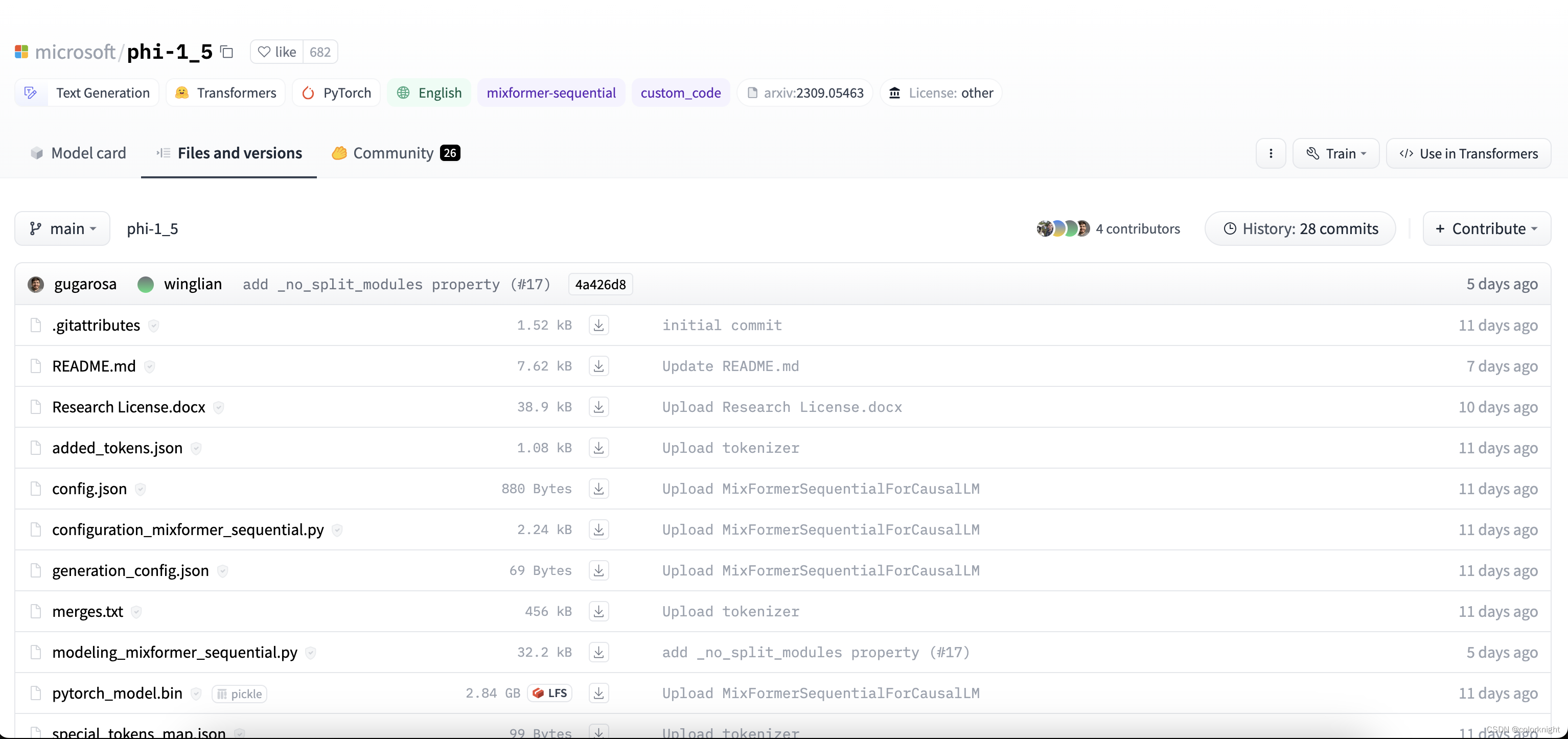Download pytorch_model.bin via its download icon
The image size is (1568, 739).
pos(598,694)
